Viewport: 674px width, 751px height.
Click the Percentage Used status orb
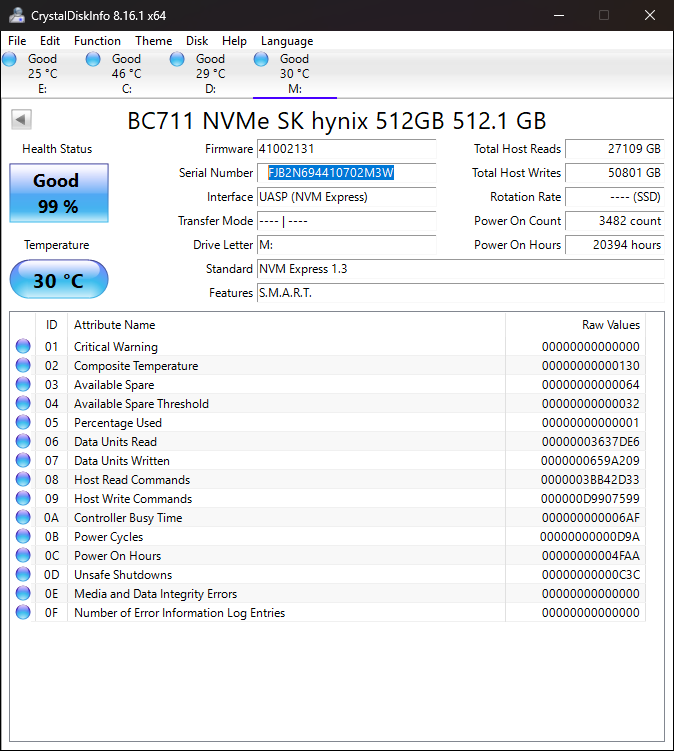23,422
